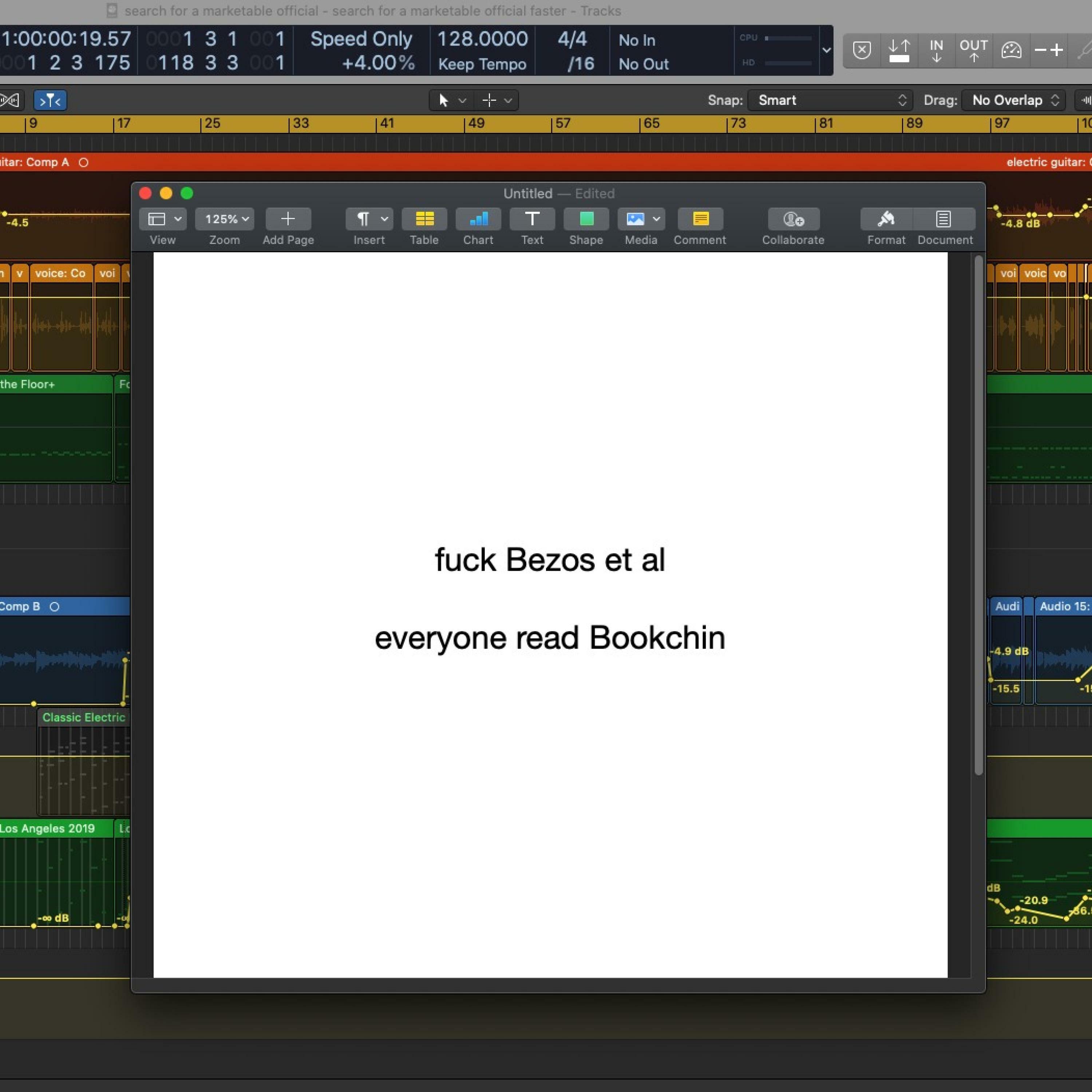
Task: Click the punch OUT button
Action: point(973,50)
